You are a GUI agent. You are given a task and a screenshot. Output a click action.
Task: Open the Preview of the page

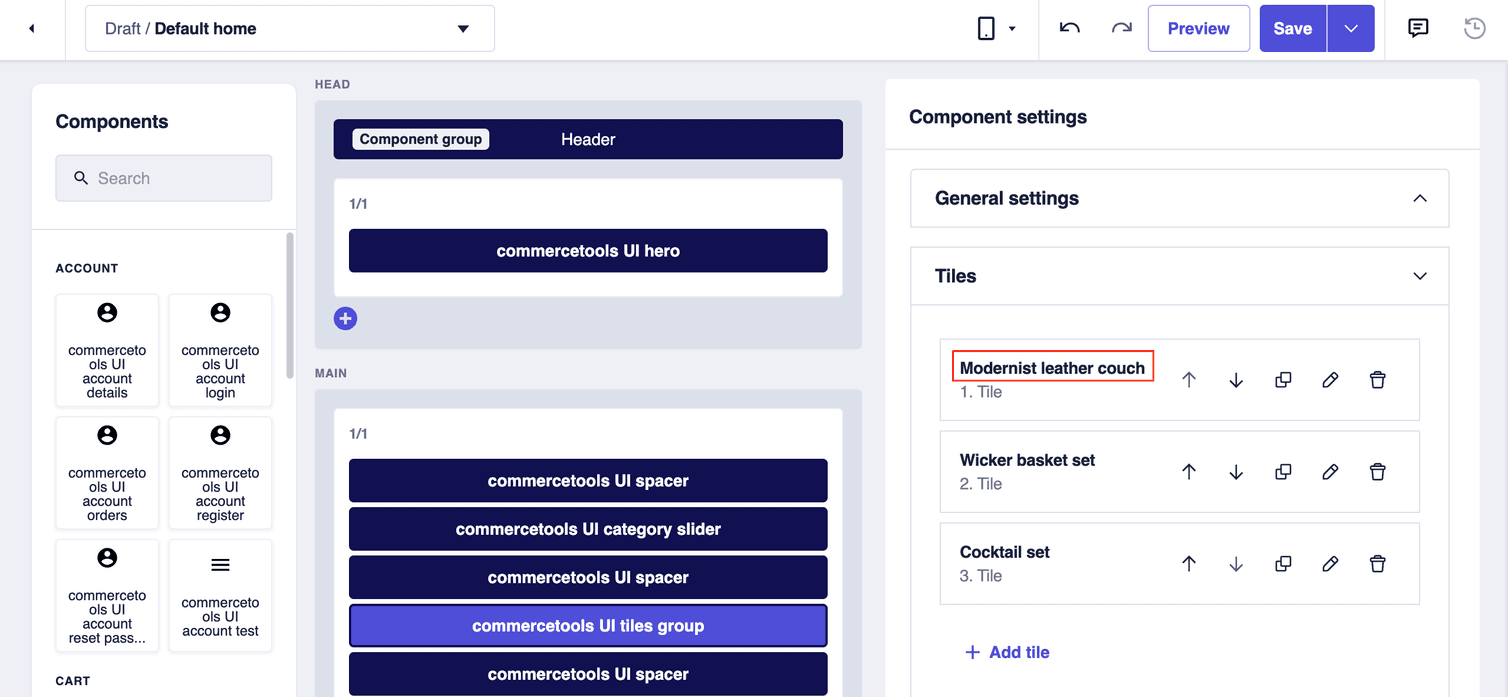pyautogui.click(x=1198, y=28)
